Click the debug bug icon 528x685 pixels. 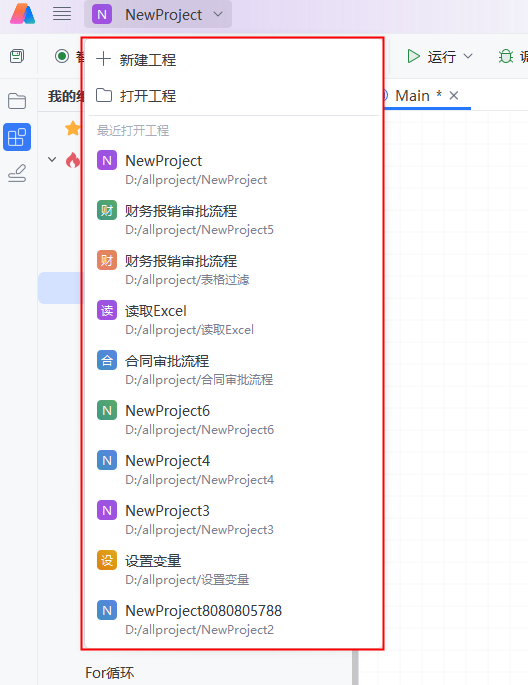coord(506,56)
